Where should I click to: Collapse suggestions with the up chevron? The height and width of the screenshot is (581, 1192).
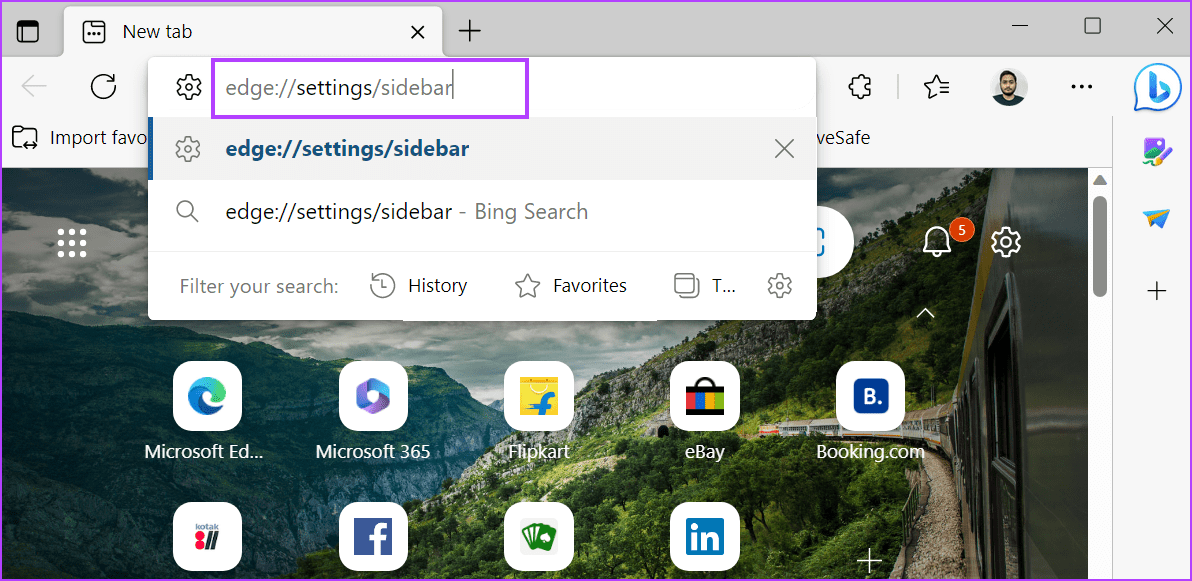pyautogui.click(x=924, y=313)
